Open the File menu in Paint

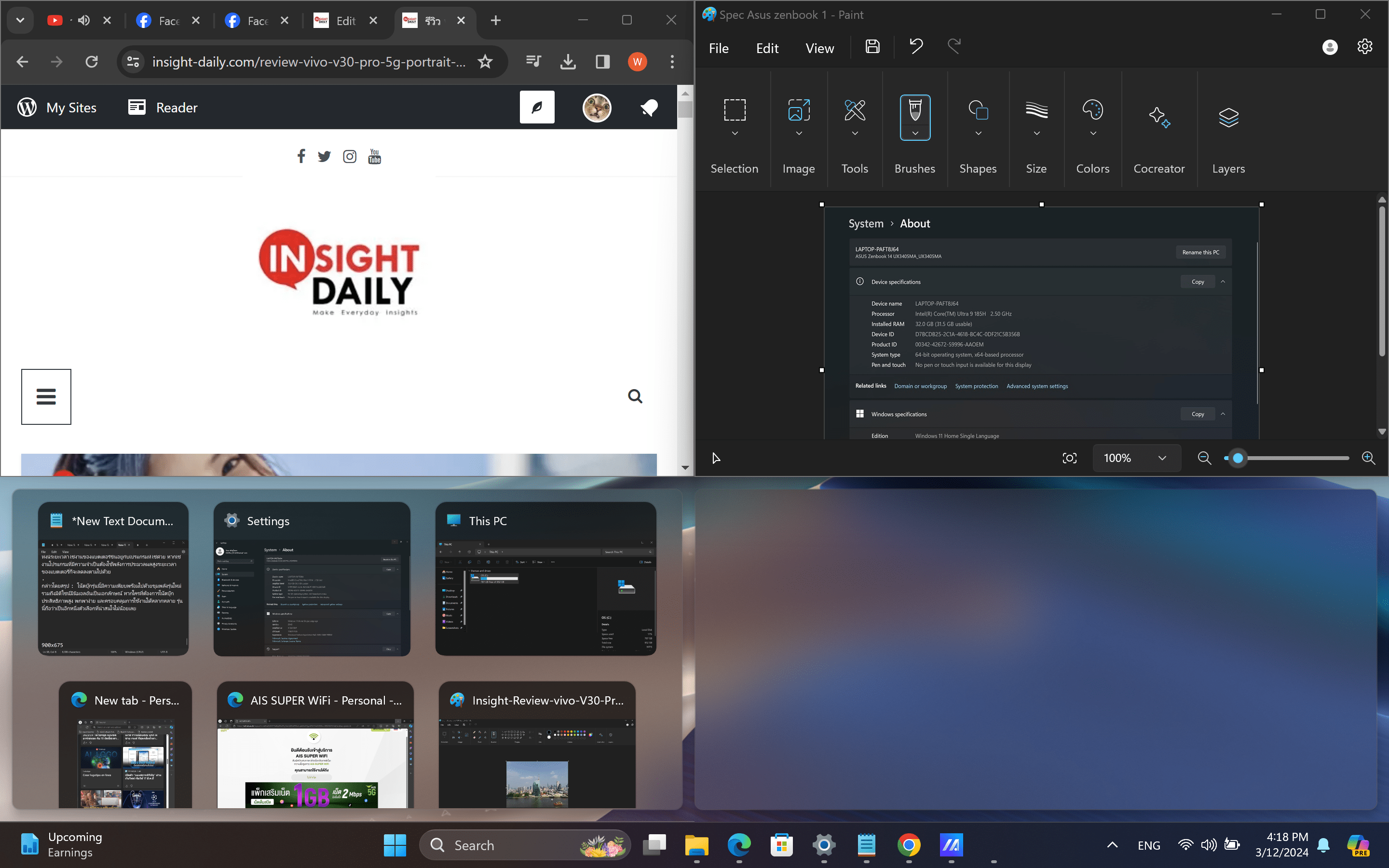click(719, 48)
